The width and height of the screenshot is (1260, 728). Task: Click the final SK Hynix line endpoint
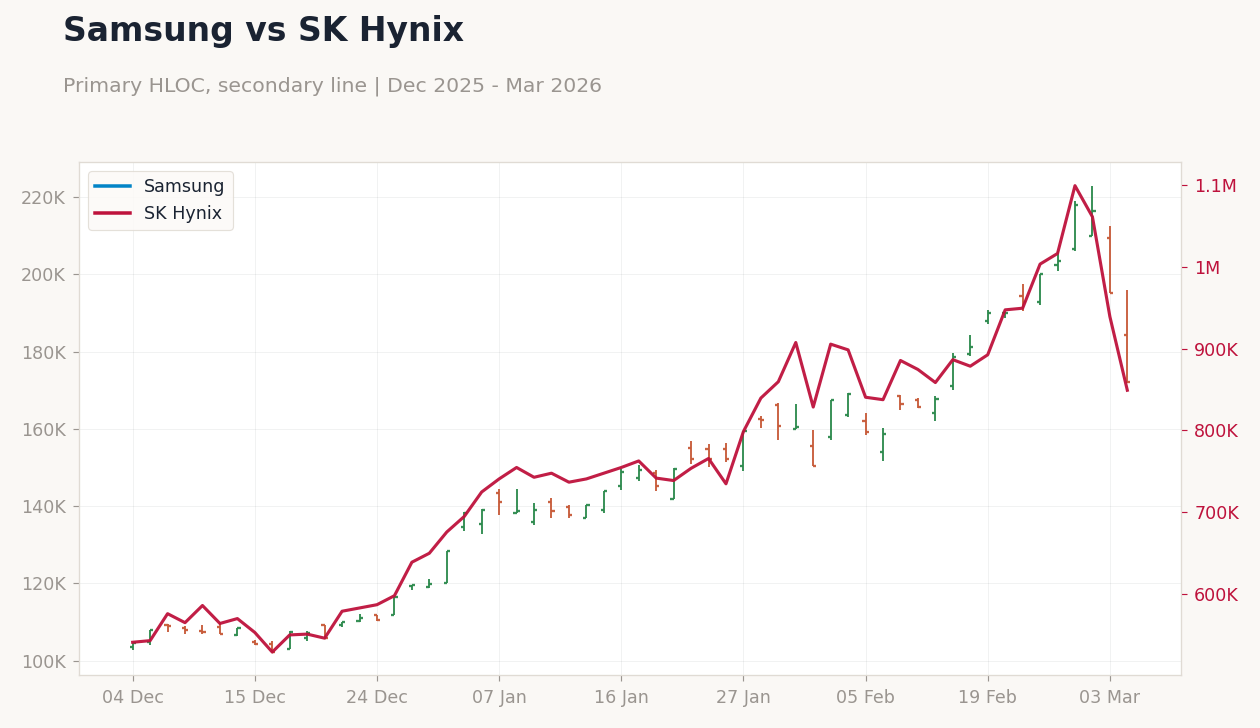point(1127,390)
